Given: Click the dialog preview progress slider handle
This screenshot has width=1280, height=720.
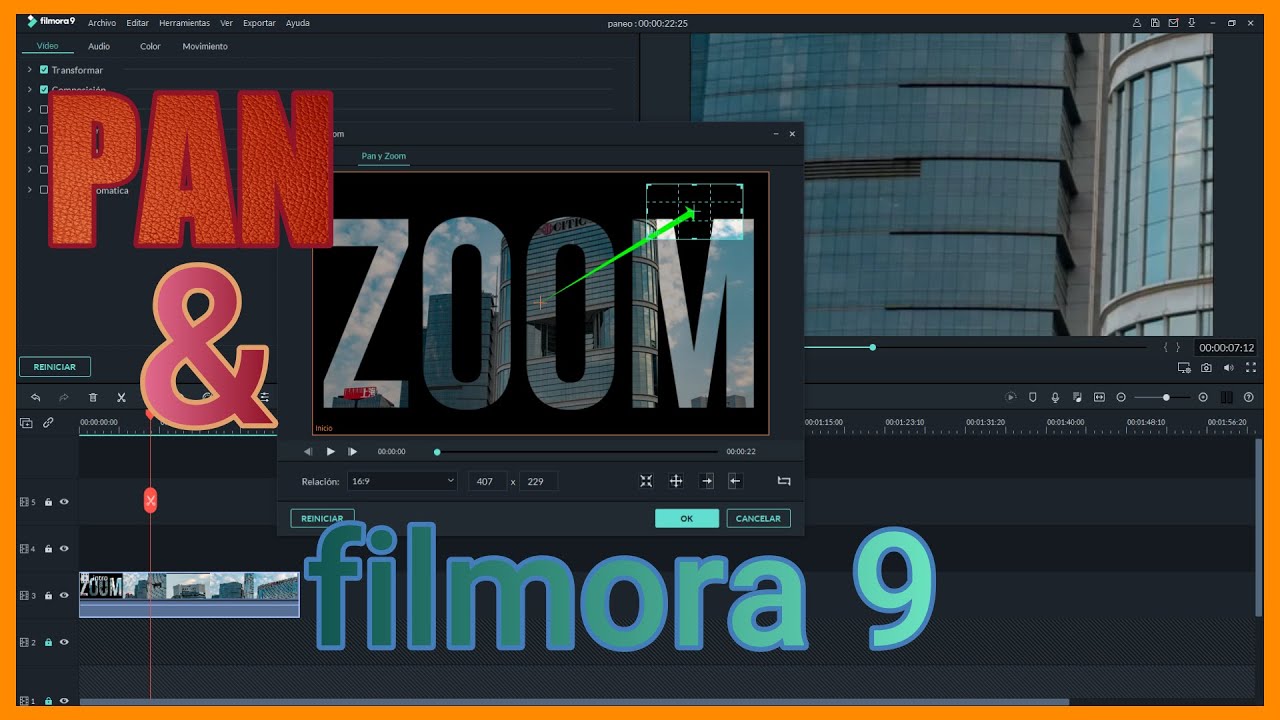Looking at the screenshot, I should point(437,452).
